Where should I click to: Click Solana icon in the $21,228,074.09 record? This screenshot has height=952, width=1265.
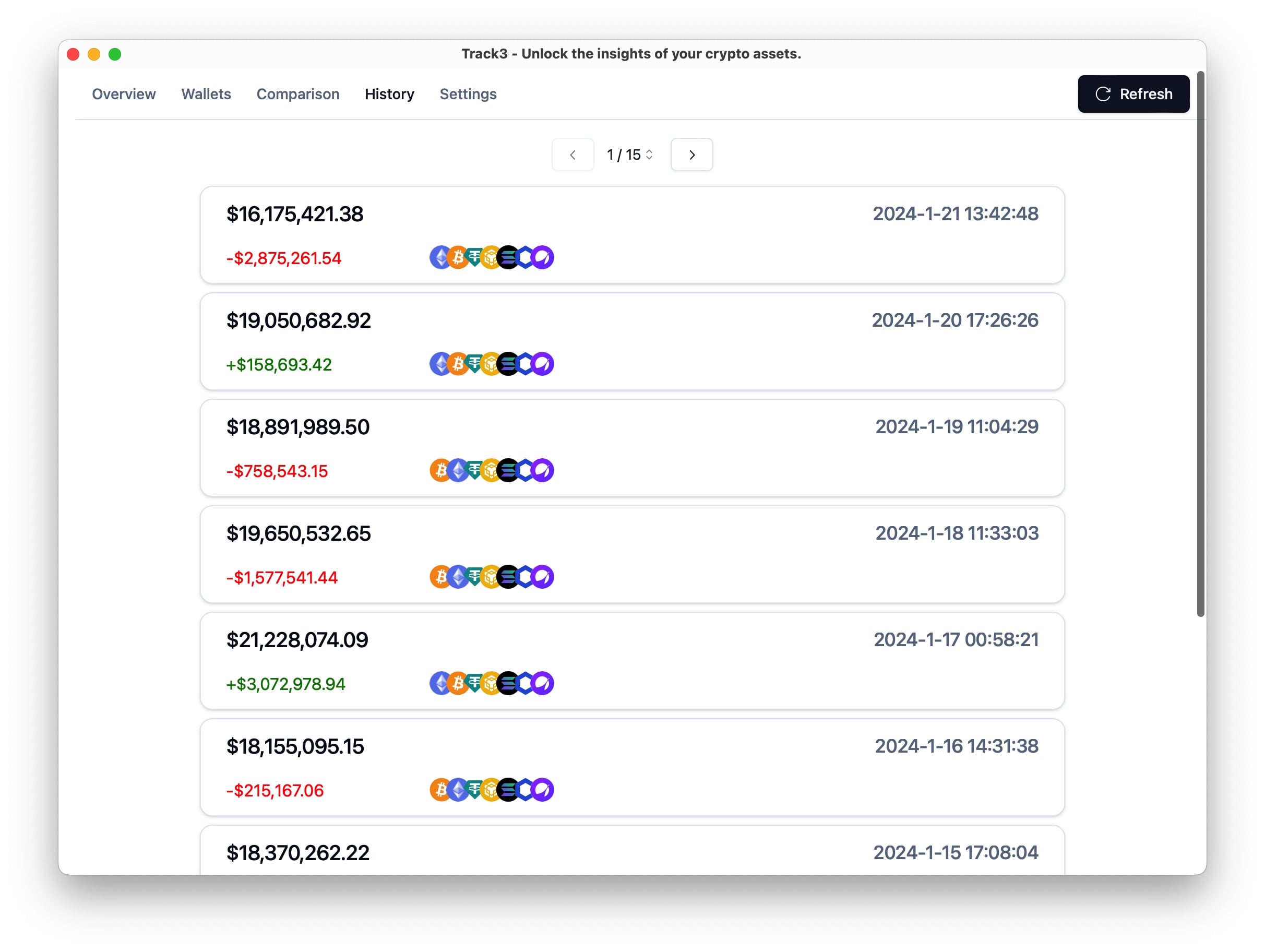508,684
